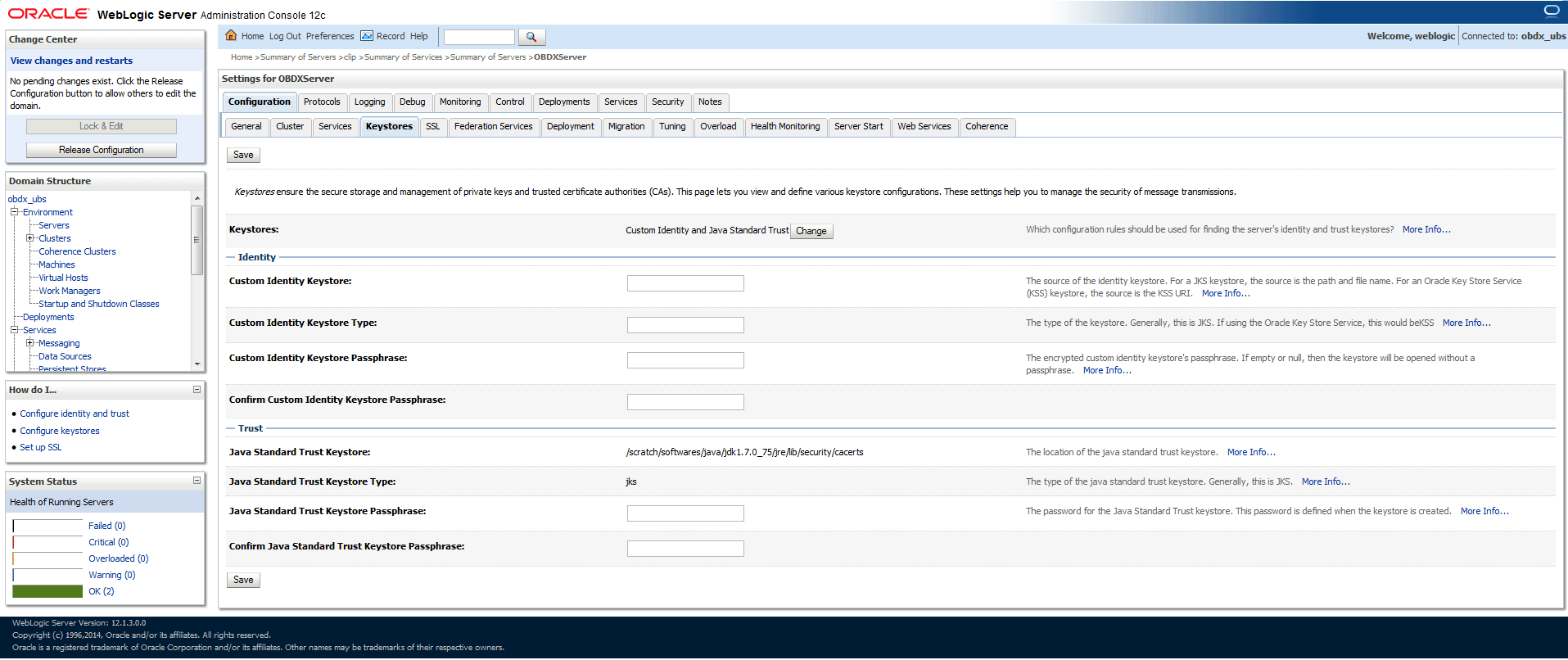Open the Monitoring tab

tap(460, 102)
